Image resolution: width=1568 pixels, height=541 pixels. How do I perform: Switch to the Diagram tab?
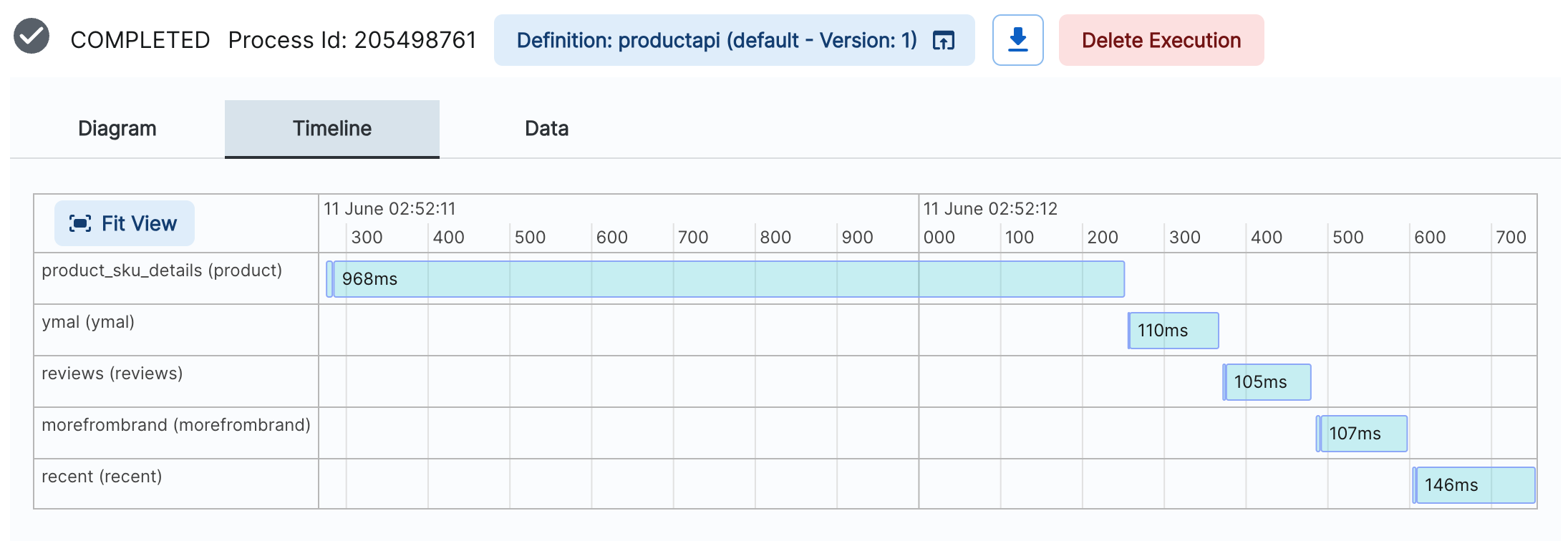(117, 128)
